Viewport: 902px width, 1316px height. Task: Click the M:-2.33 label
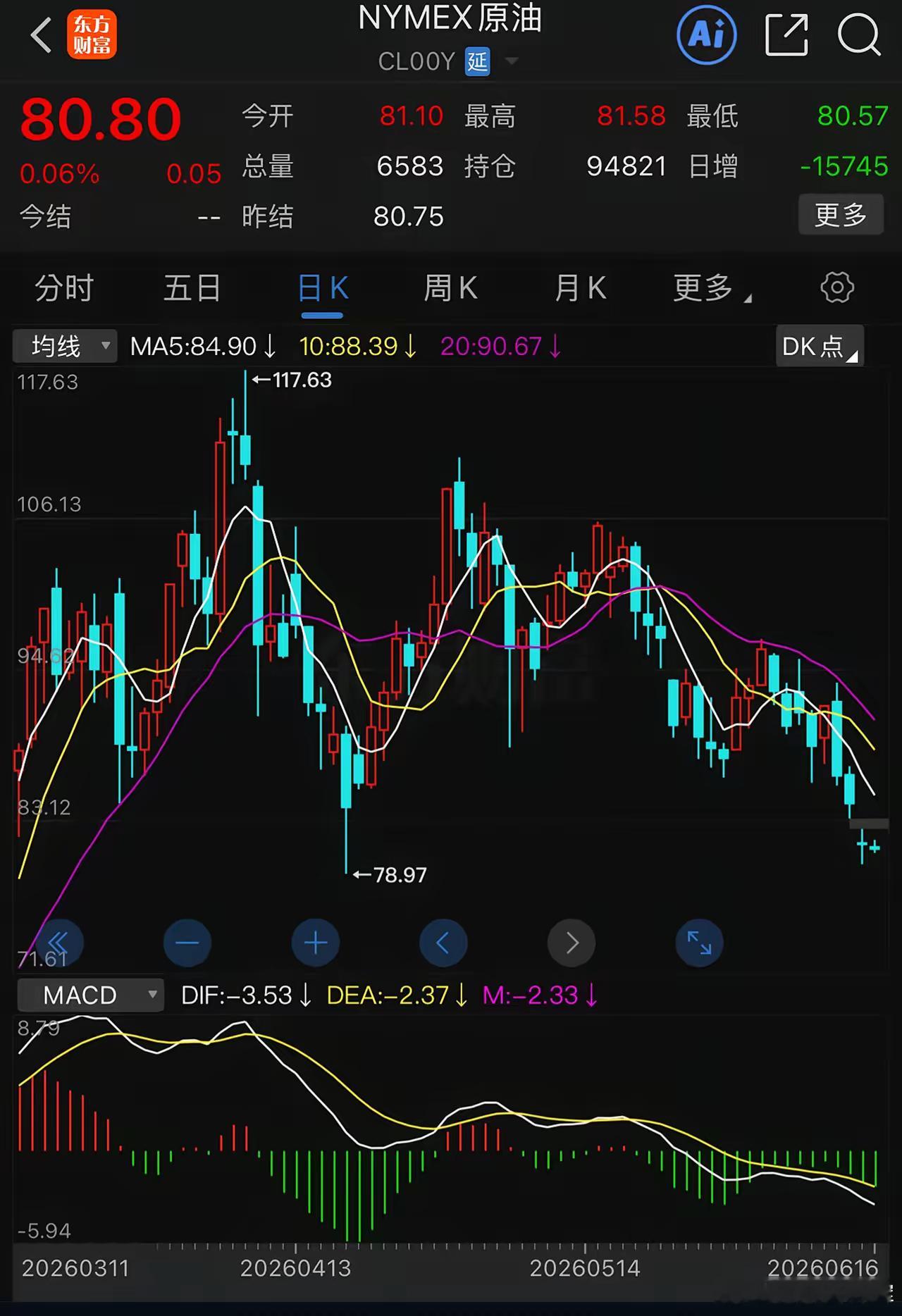(x=540, y=995)
